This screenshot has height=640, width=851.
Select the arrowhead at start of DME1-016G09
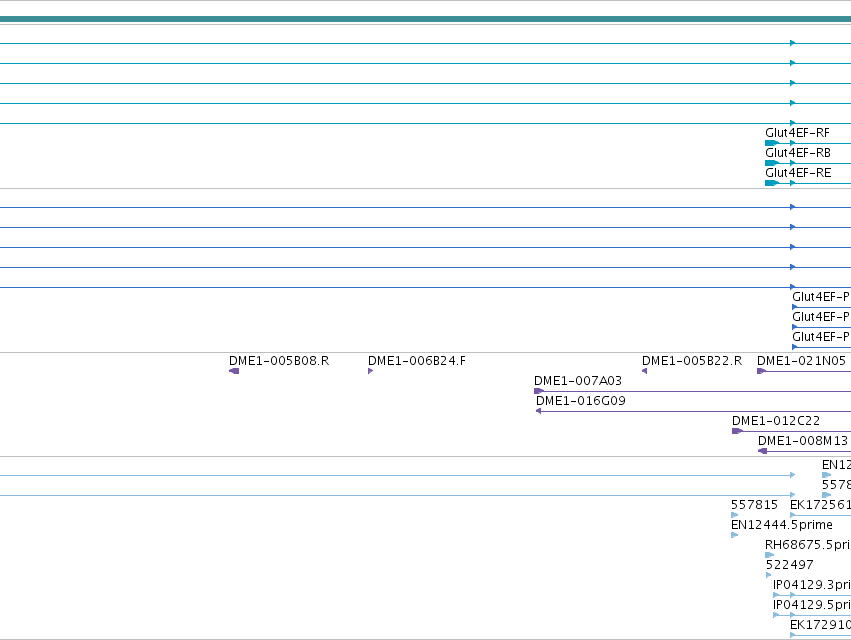click(x=538, y=411)
